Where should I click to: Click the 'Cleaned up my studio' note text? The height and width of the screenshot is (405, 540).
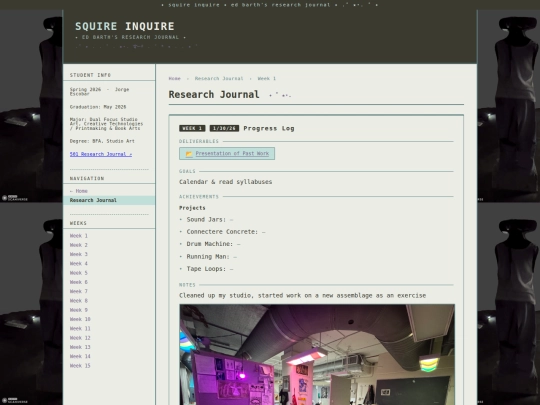303,295
